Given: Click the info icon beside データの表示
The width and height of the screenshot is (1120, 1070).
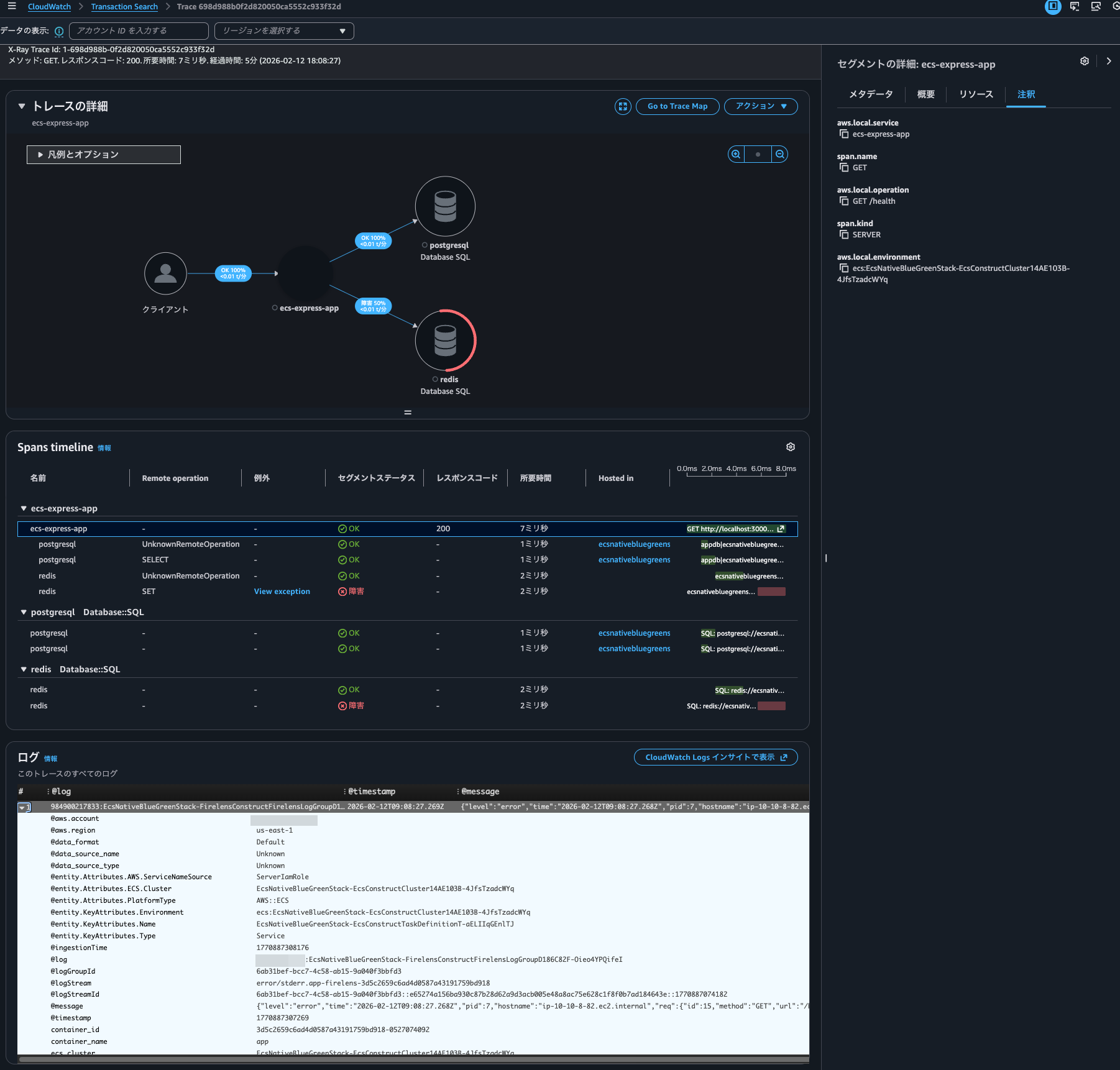Looking at the screenshot, I should pos(59,31).
